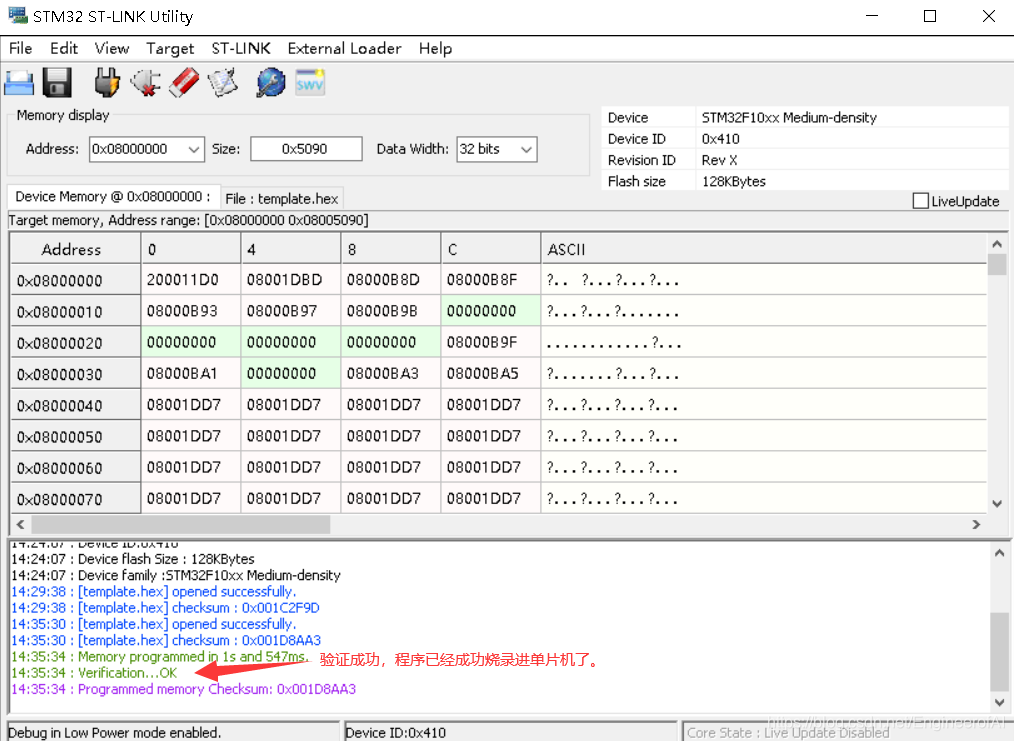
Task: Open the View menu
Action: [111, 48]
